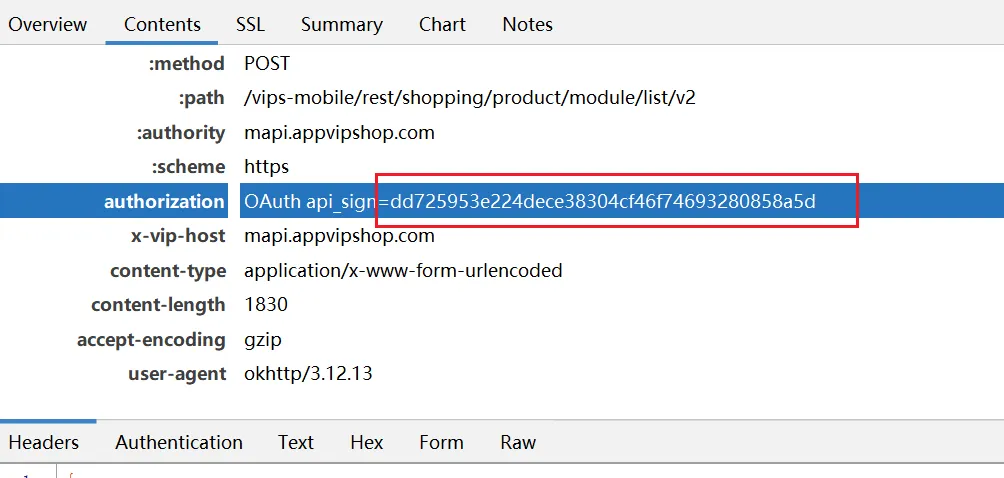Open the Form view tab
This screenshot has width=1004, height=478.
441,442
